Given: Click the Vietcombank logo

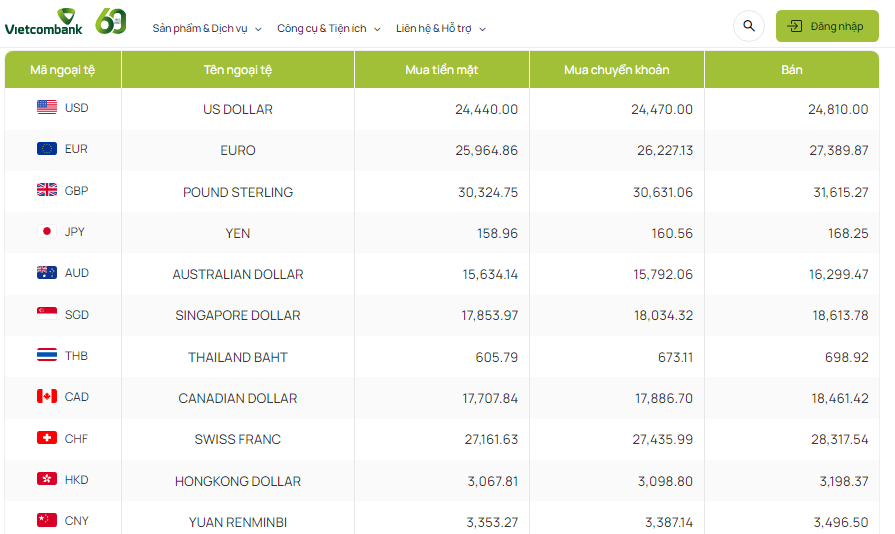Looking at the screenshot, I should (43, 22).
